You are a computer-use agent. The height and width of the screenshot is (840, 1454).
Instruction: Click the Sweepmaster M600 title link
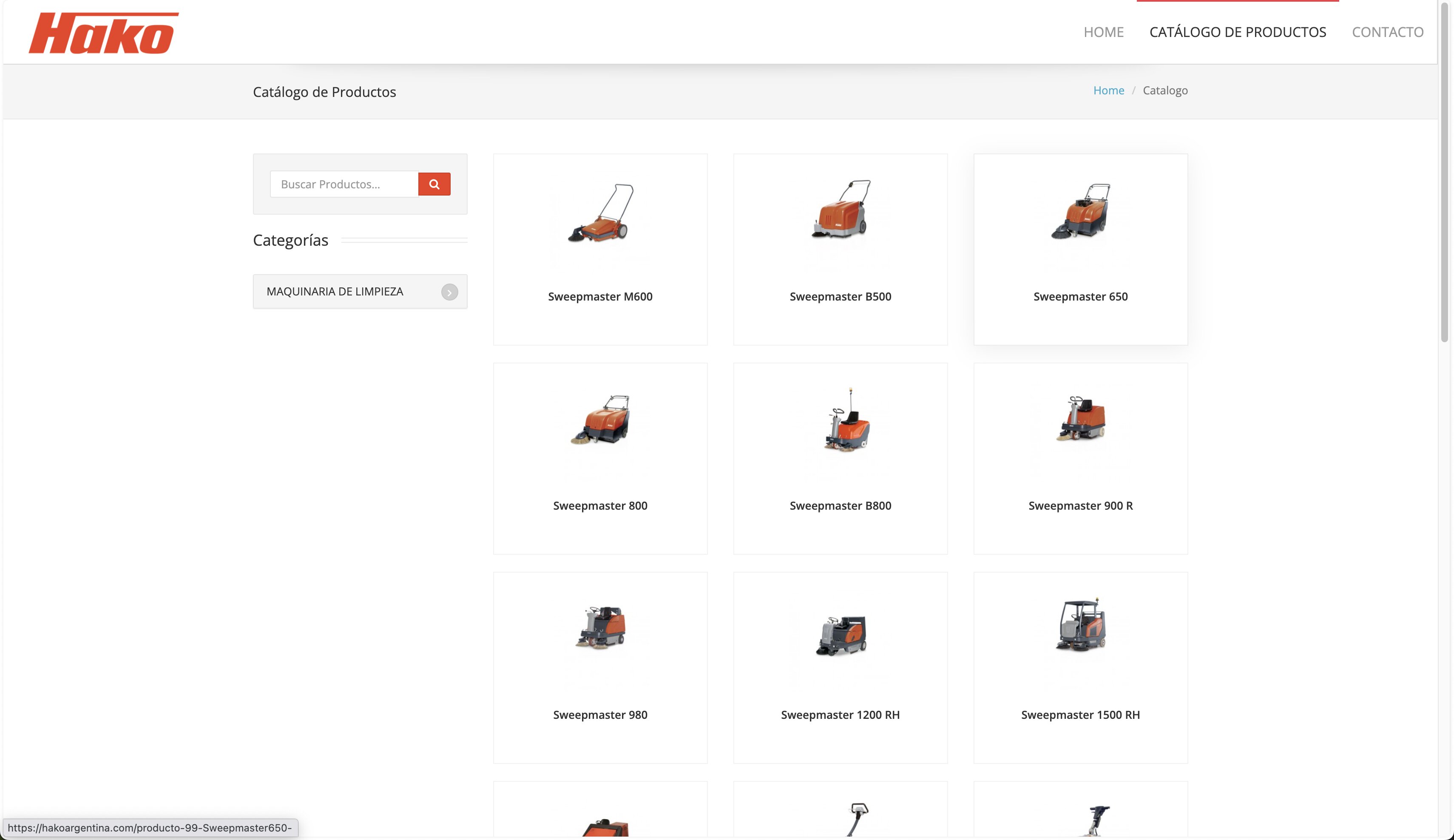pos(600,297)
